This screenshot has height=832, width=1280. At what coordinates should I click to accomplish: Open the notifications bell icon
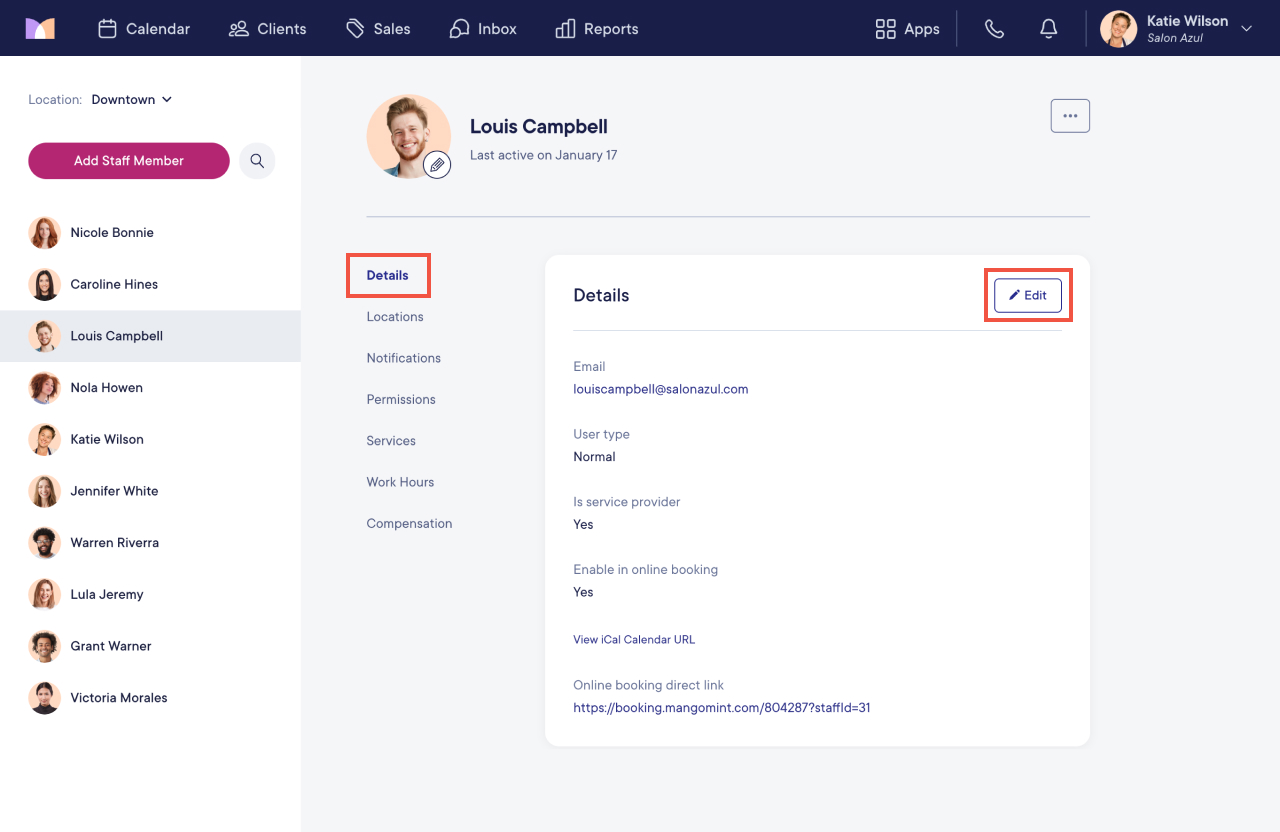pos(1048,29)
